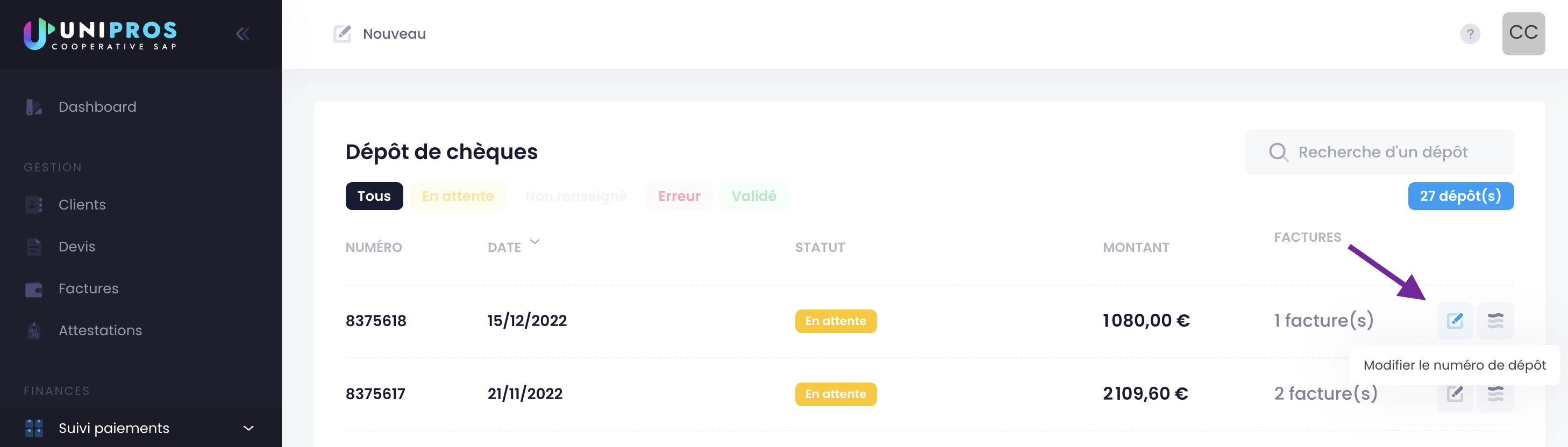This screenshot has width=1568, height=447.
Task: Show Non renseigné deposits filter
Action: click(x=576, y=197)
